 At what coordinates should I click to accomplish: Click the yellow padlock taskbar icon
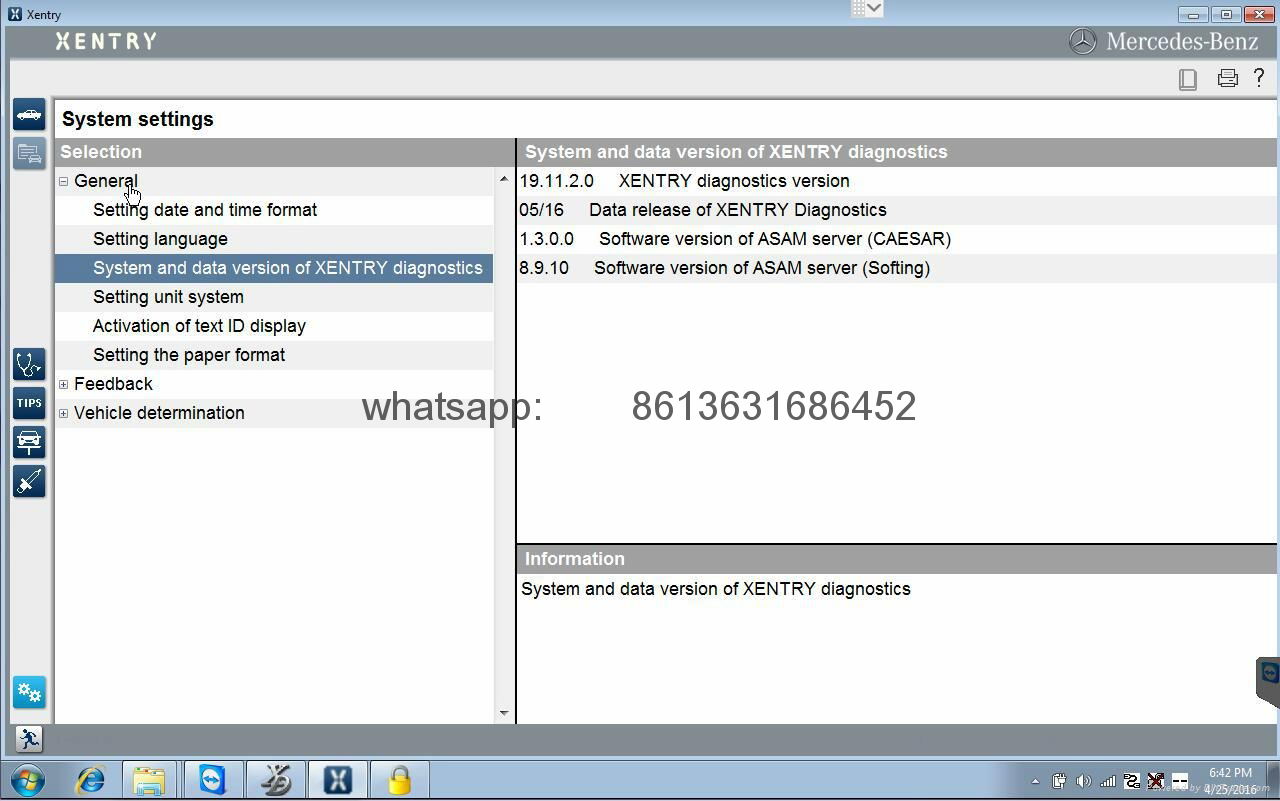[399, 780]
